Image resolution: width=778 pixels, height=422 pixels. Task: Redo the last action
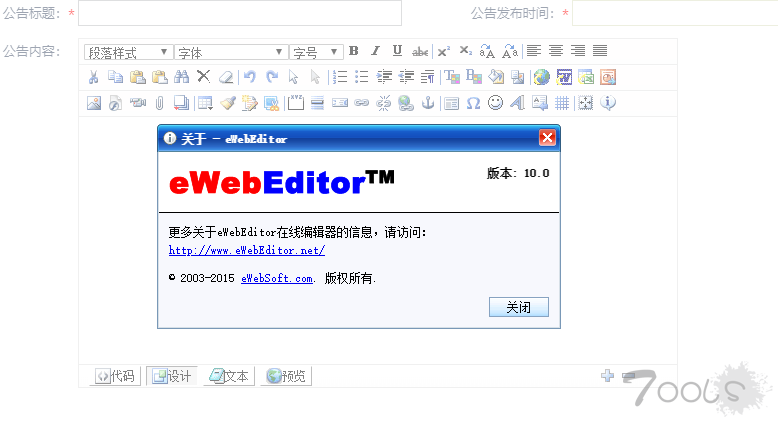(x=272, y=77)
